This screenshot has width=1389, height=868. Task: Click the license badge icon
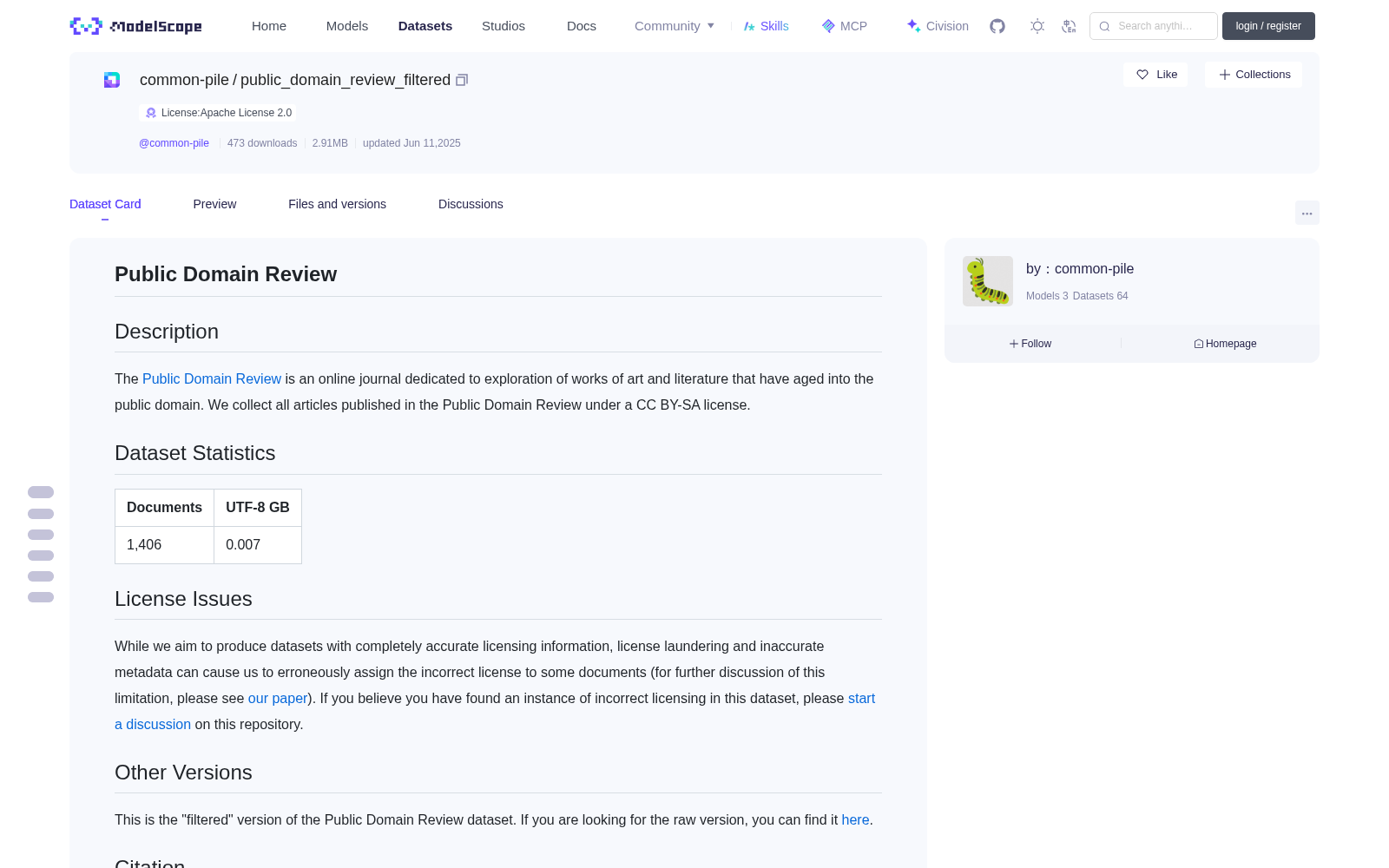coord(151,113)
